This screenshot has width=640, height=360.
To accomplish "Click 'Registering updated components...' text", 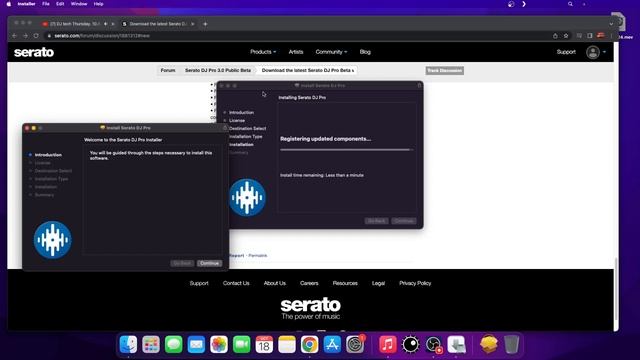I will click(x=325, y=139).
